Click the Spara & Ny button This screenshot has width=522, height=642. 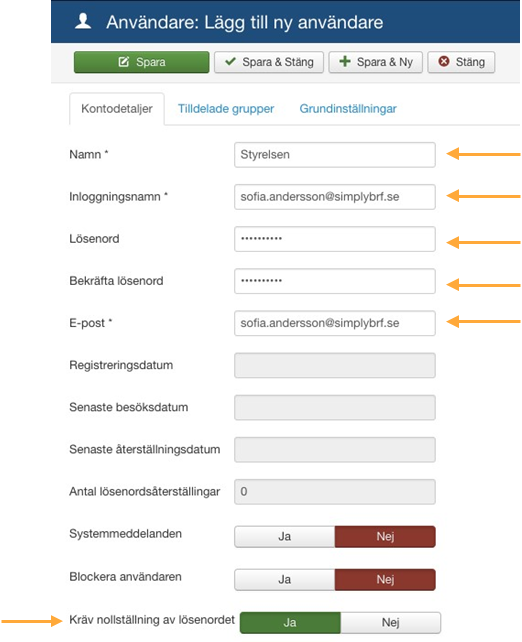[x=375, y=62]
